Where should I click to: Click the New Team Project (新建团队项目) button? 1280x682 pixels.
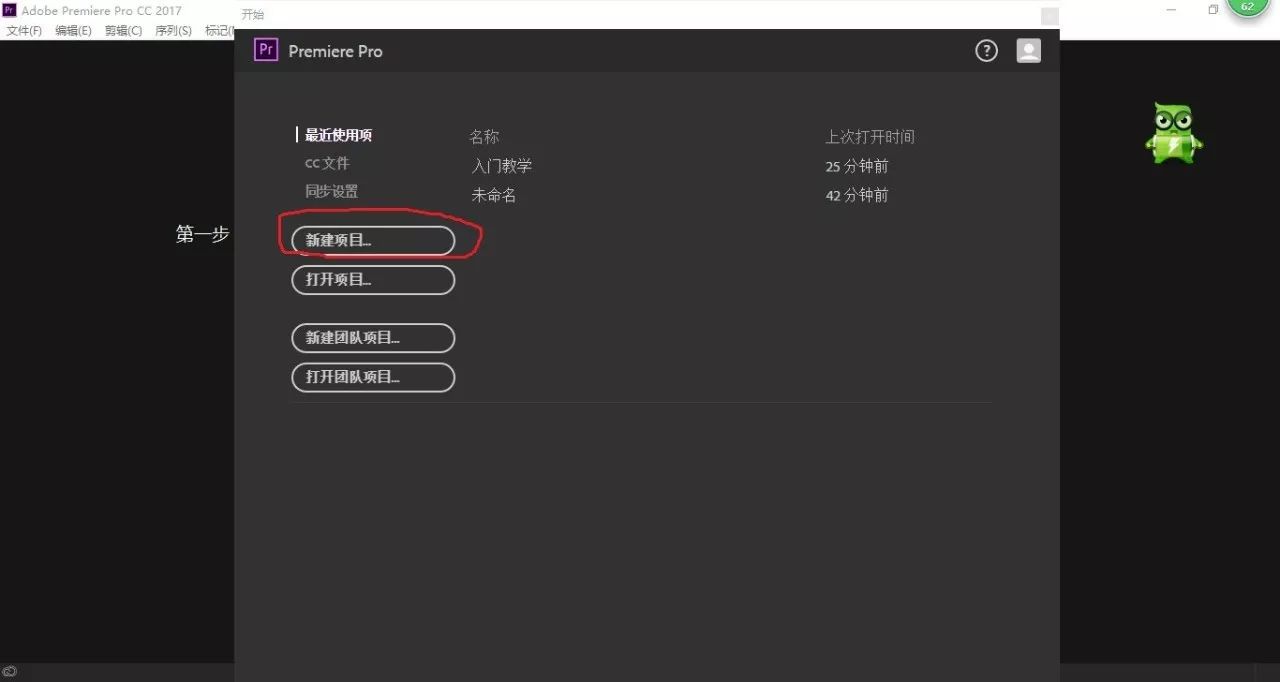(x=373, y=338)
